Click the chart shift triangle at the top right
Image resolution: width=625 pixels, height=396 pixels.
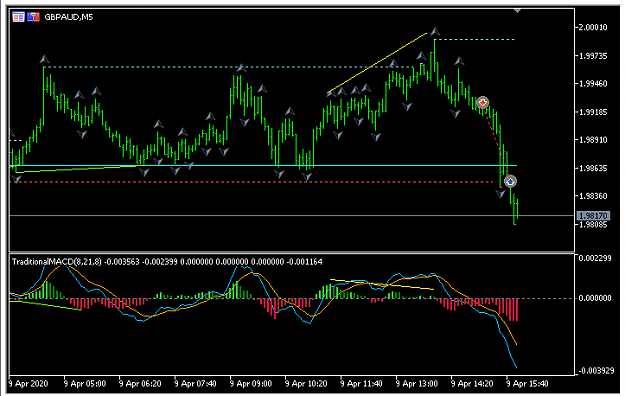[517, 11]
